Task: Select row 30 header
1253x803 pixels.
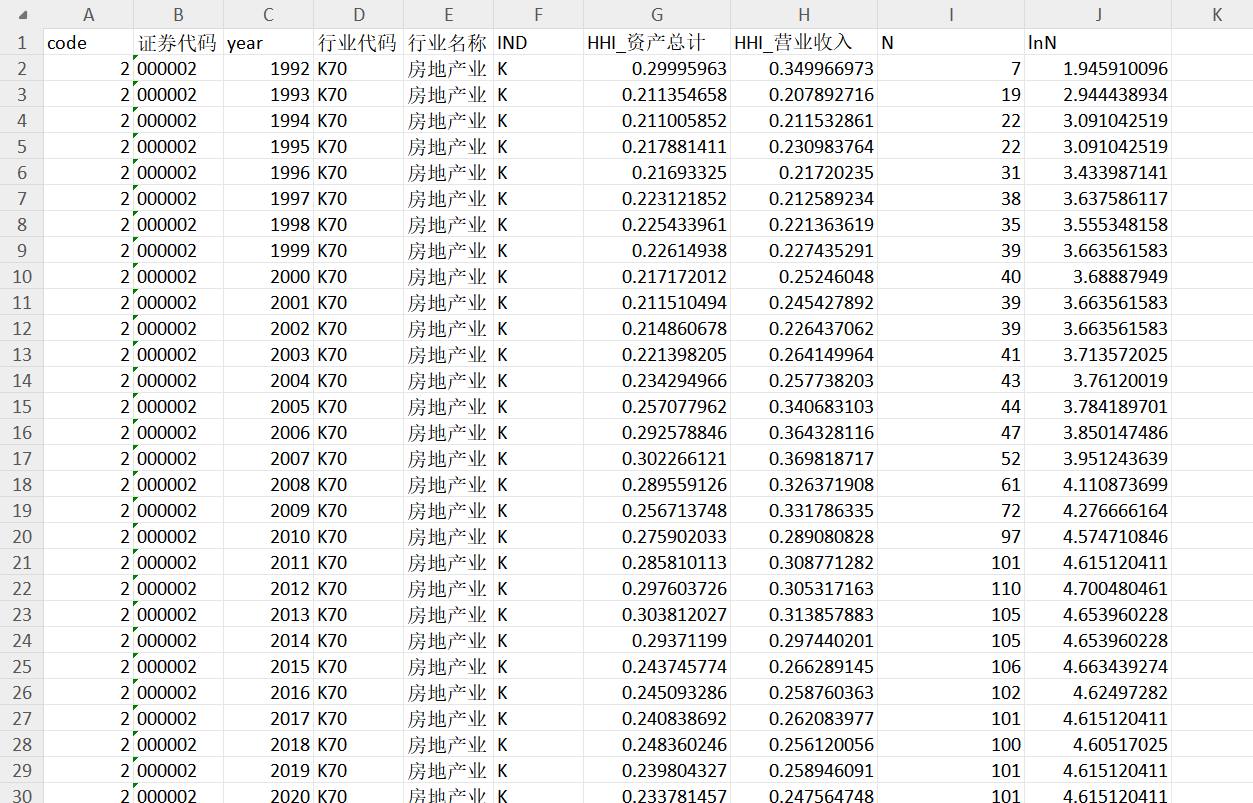Action: click(21, 795)
